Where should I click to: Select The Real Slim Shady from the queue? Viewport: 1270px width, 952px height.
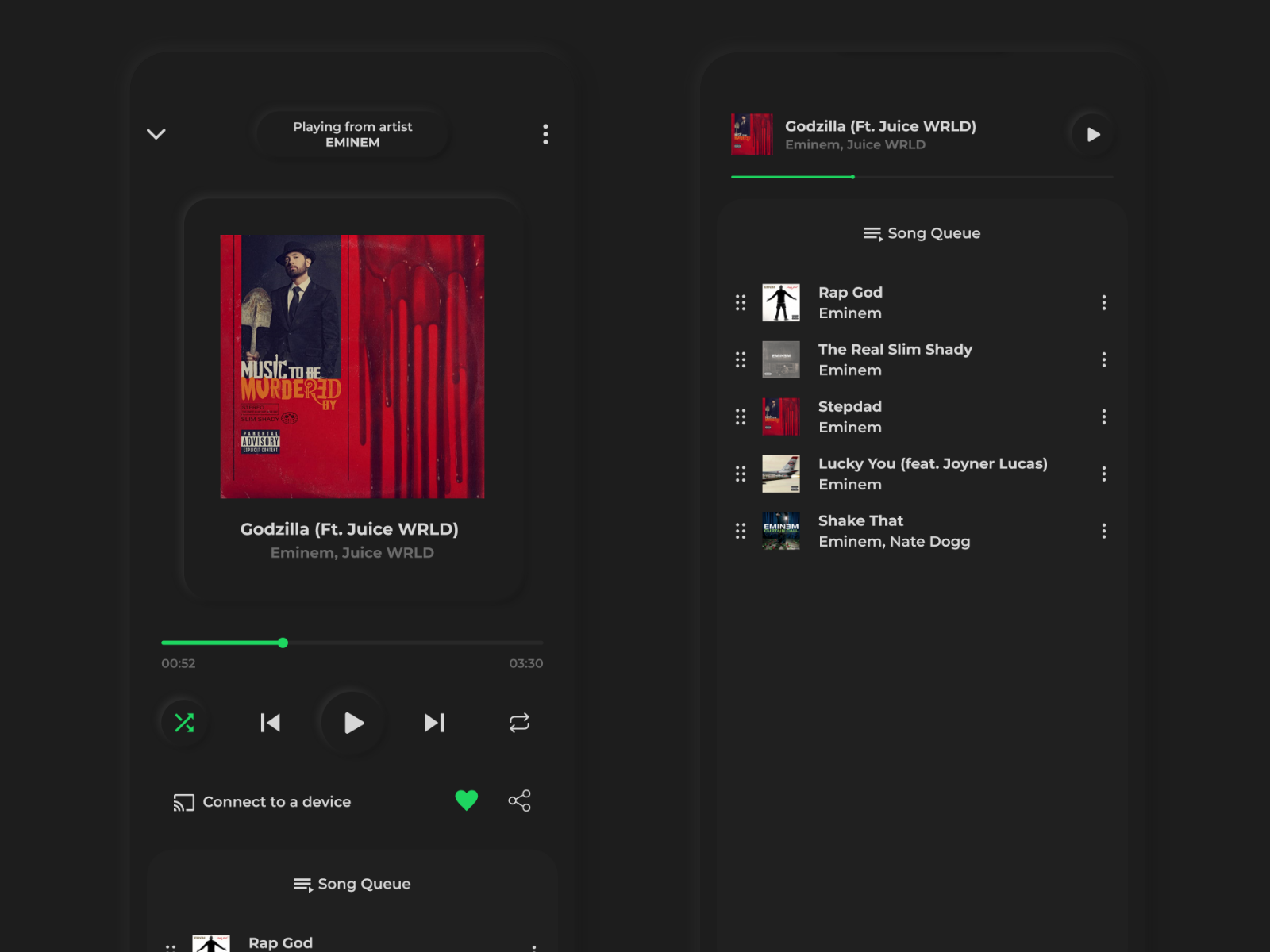pyautogui.click(x=895, y=359)
